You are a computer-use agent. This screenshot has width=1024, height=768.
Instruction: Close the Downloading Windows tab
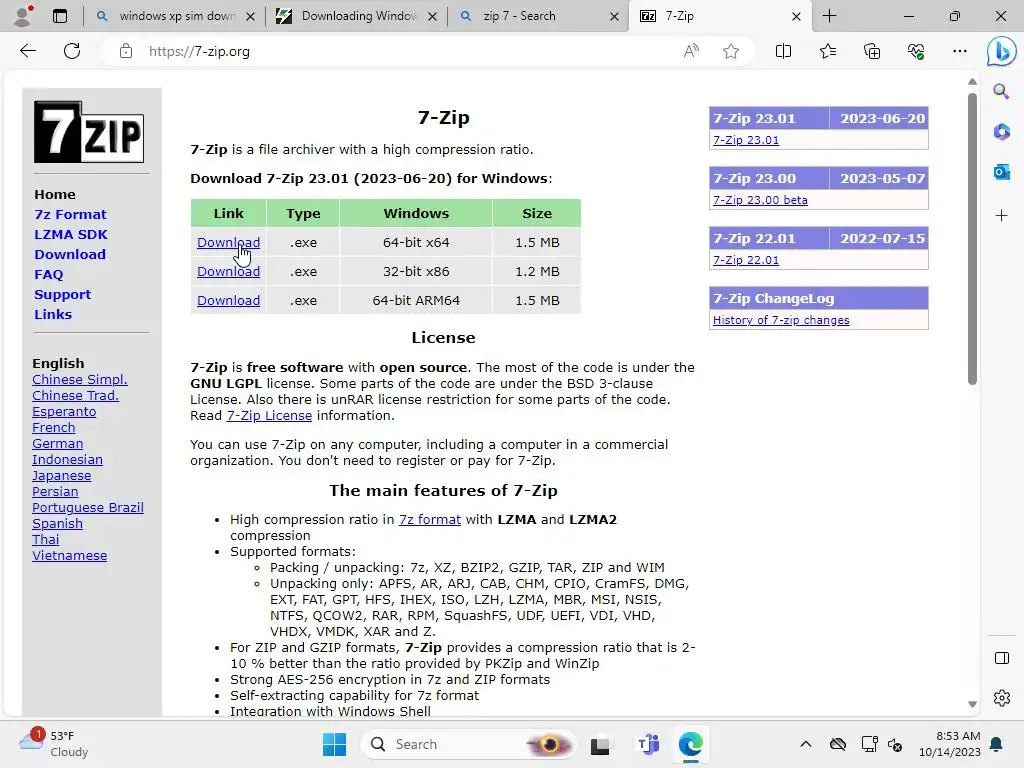tap(432, 16)
